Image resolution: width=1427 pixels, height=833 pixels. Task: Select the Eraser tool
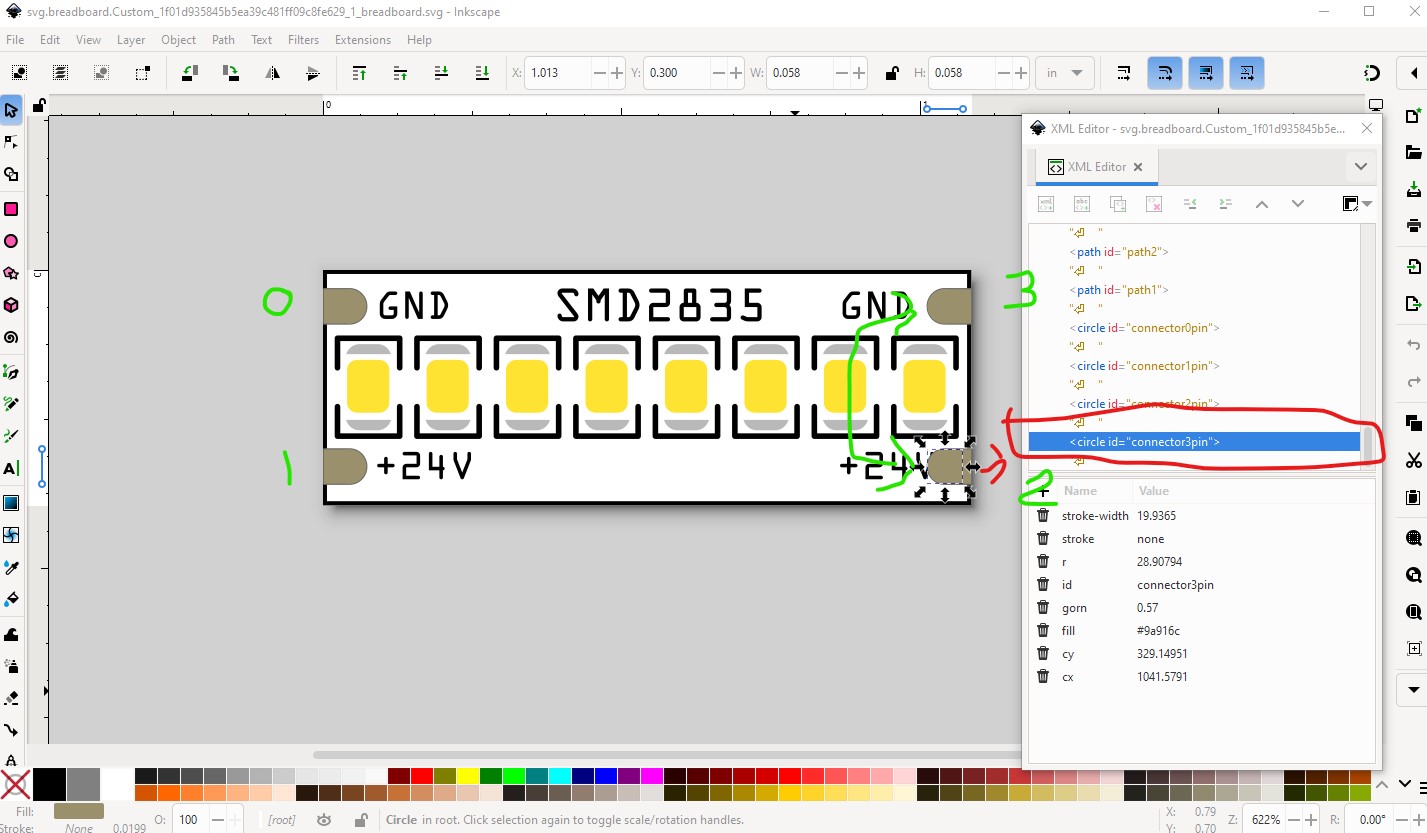(11, 697)
